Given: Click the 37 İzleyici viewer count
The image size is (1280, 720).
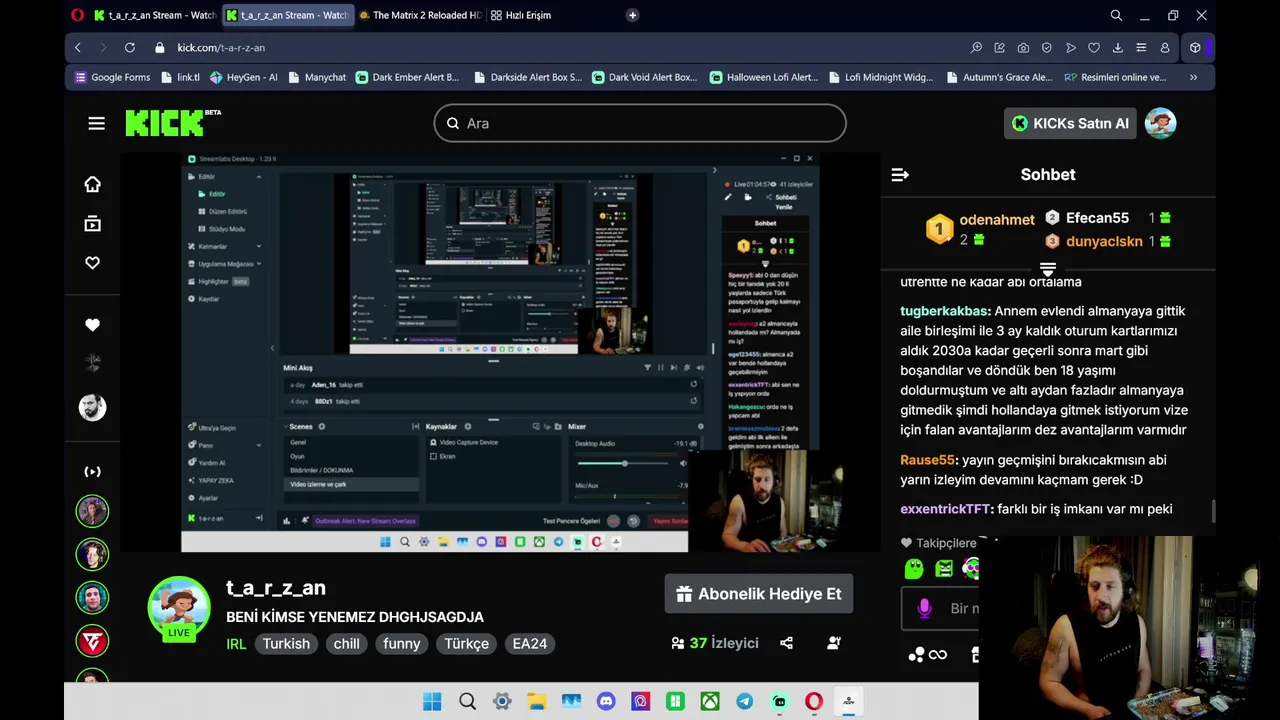Looking at the screenshot, I should [x=715, y=643].
